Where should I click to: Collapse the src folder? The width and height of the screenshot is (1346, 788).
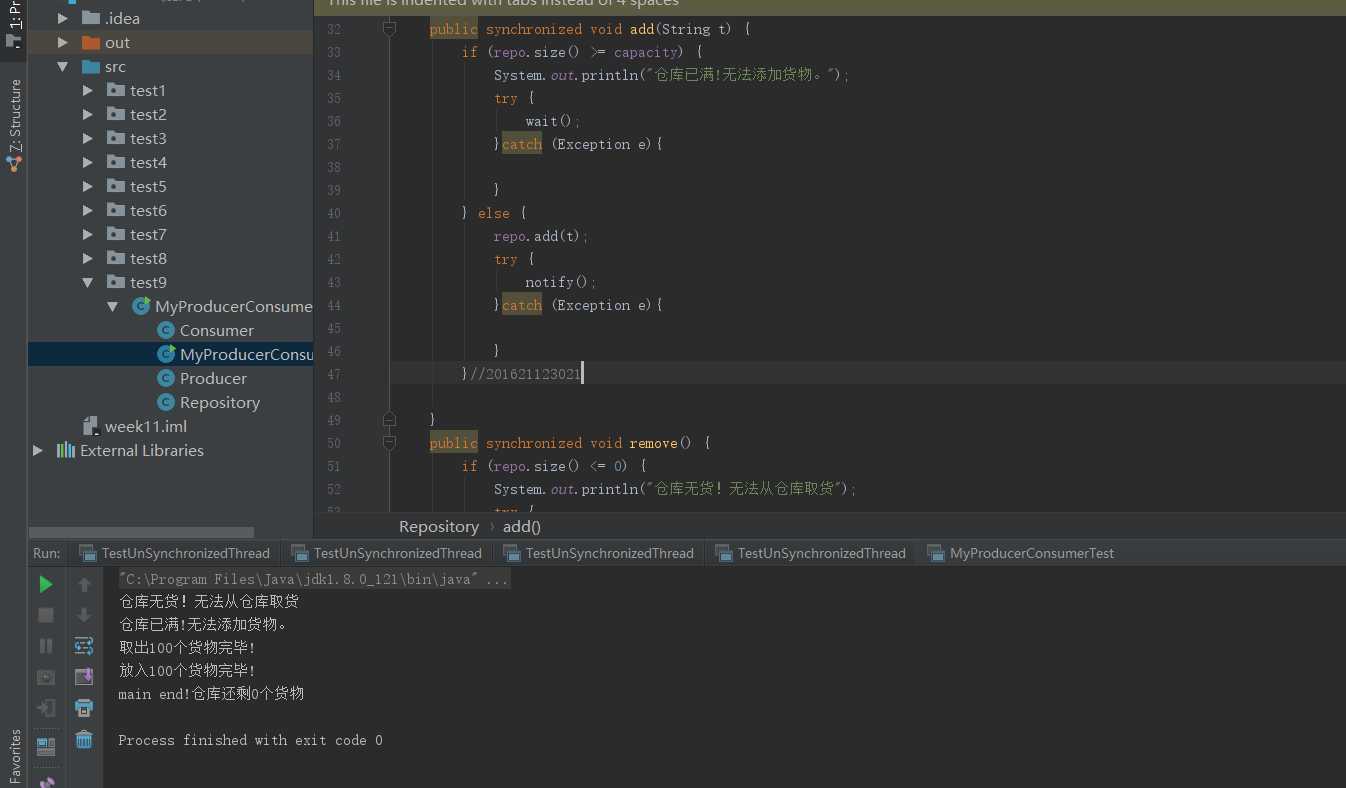coord(63,67)
